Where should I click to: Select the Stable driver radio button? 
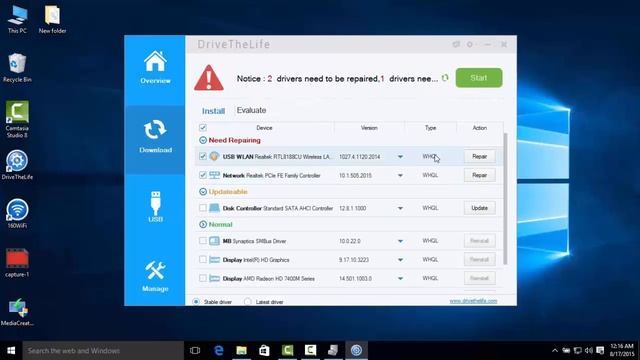196,302
